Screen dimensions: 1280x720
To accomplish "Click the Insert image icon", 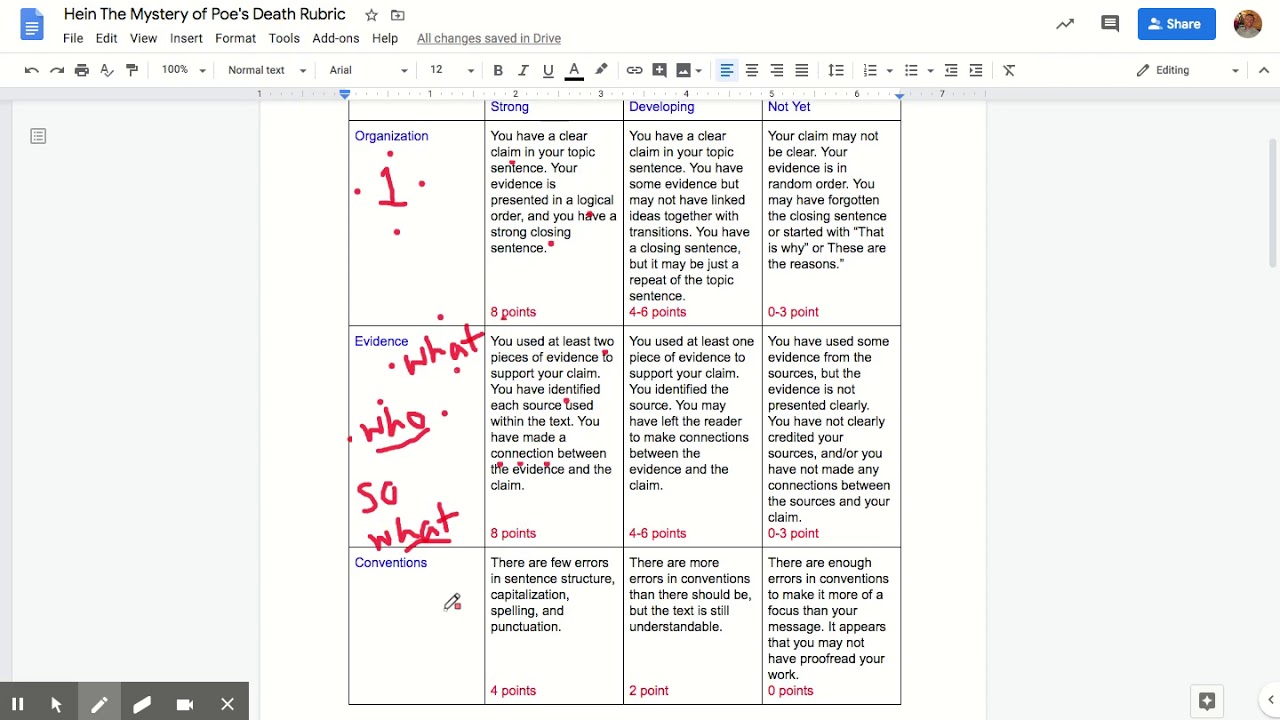I will [683, 70].
